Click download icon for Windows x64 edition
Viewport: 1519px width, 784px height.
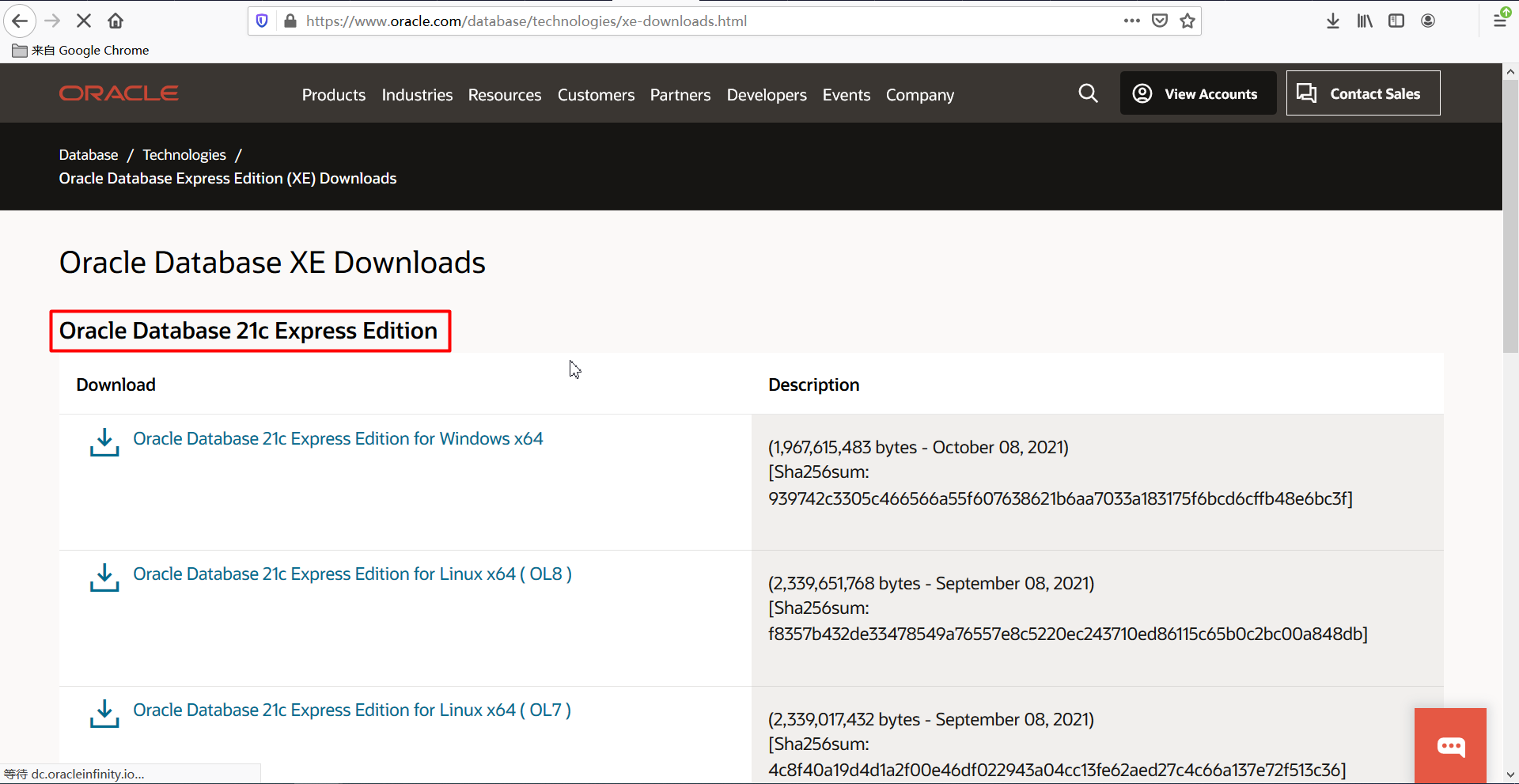(x=104, y=442)
